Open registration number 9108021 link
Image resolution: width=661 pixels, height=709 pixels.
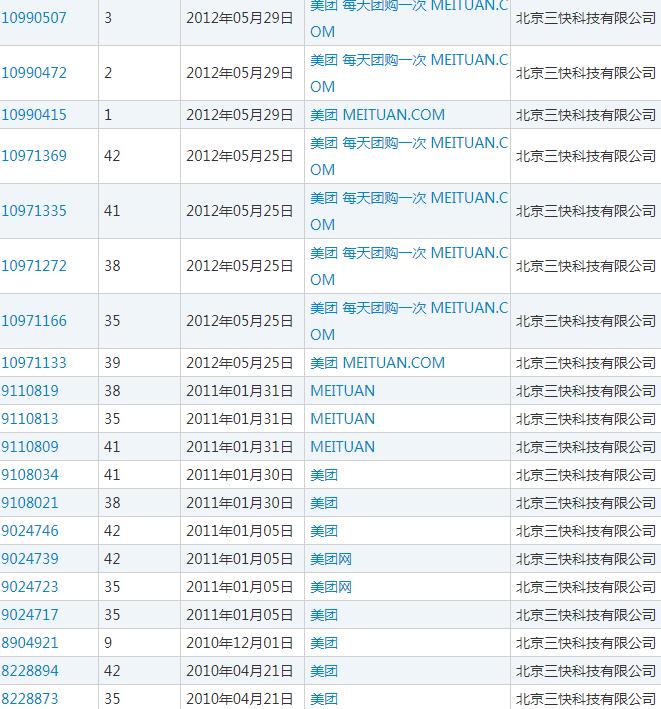click(30, 503)
